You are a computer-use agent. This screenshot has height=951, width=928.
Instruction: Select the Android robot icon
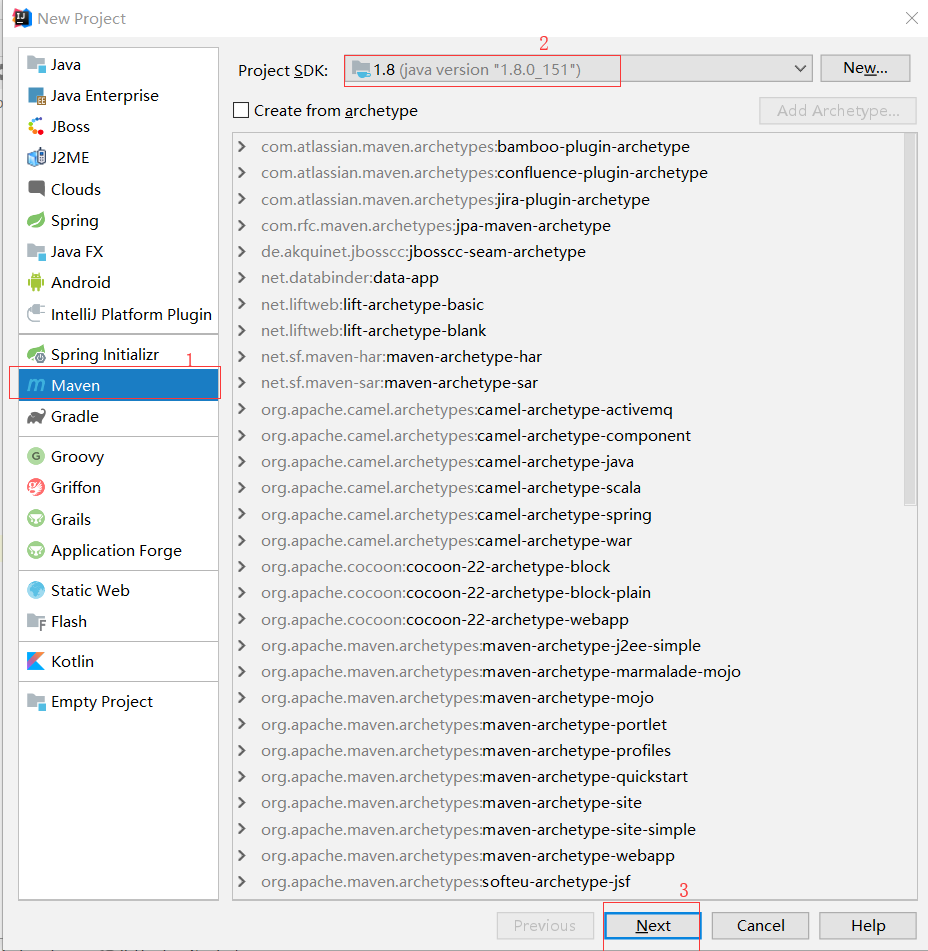28,282
